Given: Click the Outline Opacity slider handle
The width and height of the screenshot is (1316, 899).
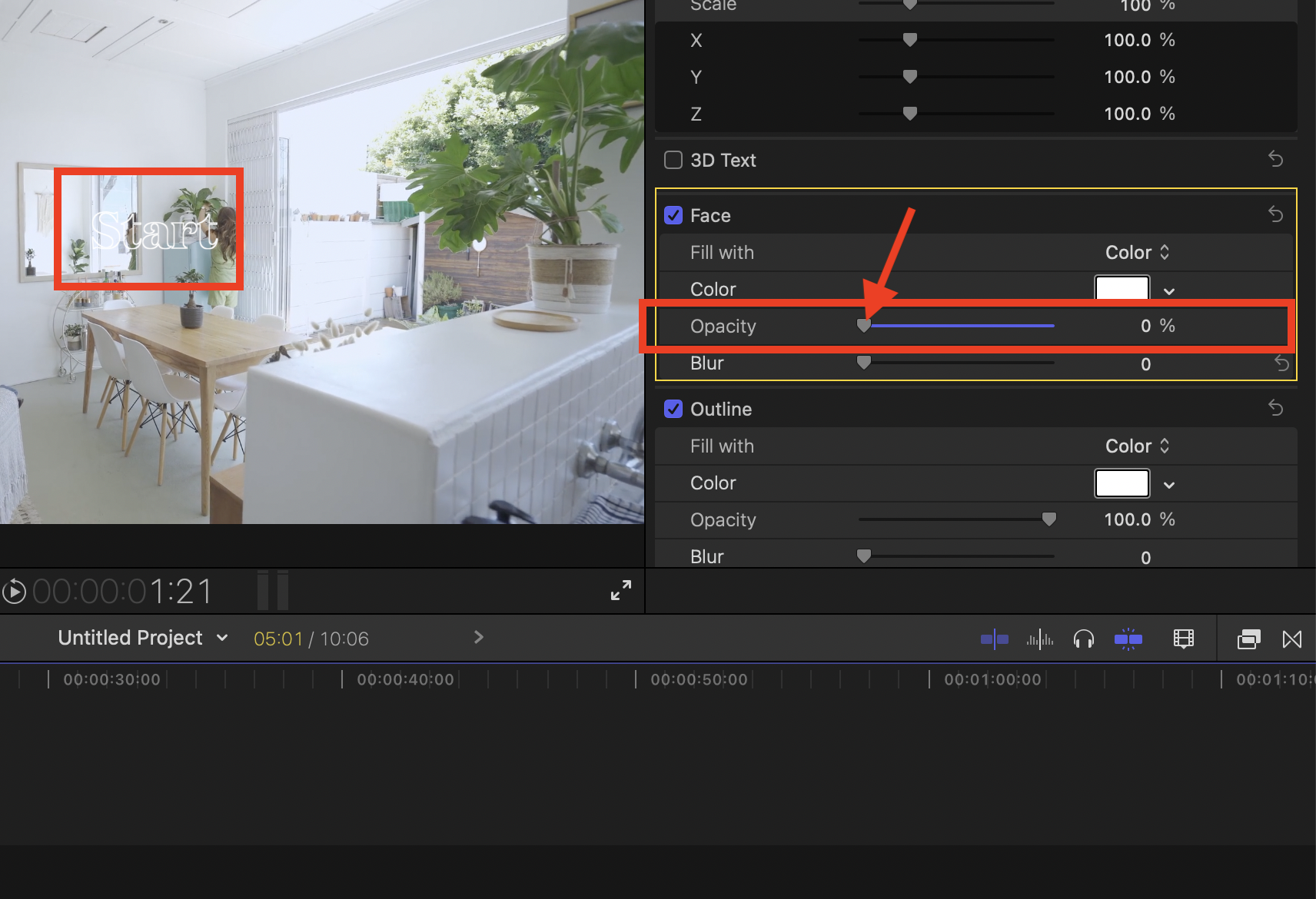Looking at the screenshot, I should [1049, 519].
